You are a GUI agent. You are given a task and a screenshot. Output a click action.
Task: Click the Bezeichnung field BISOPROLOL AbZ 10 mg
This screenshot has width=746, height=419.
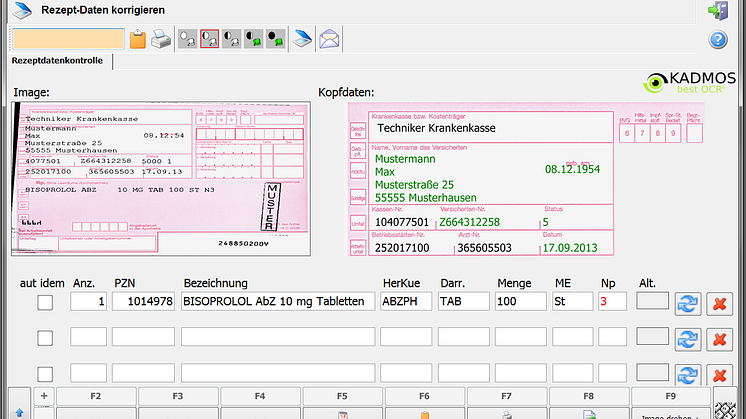pos(278,302)
